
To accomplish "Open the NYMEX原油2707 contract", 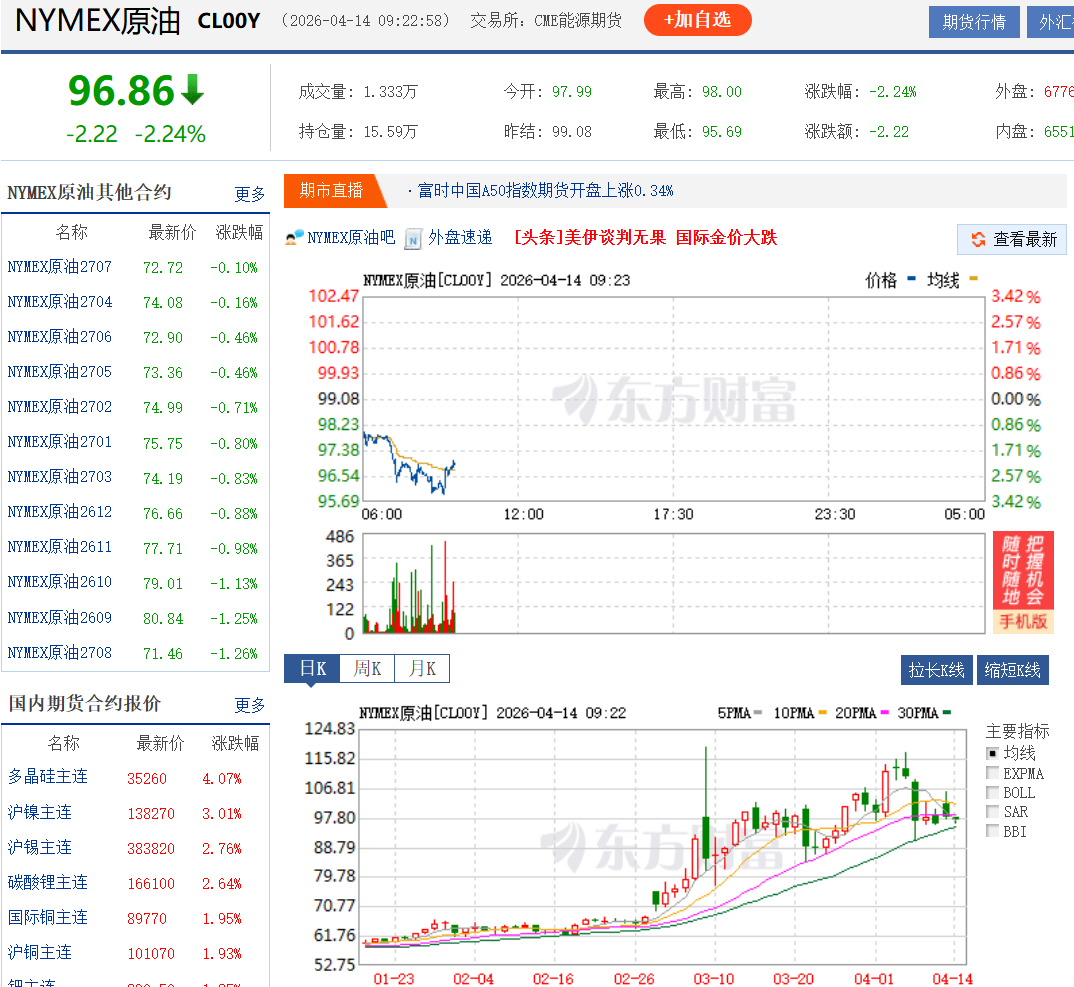I will tap(60, 266).
